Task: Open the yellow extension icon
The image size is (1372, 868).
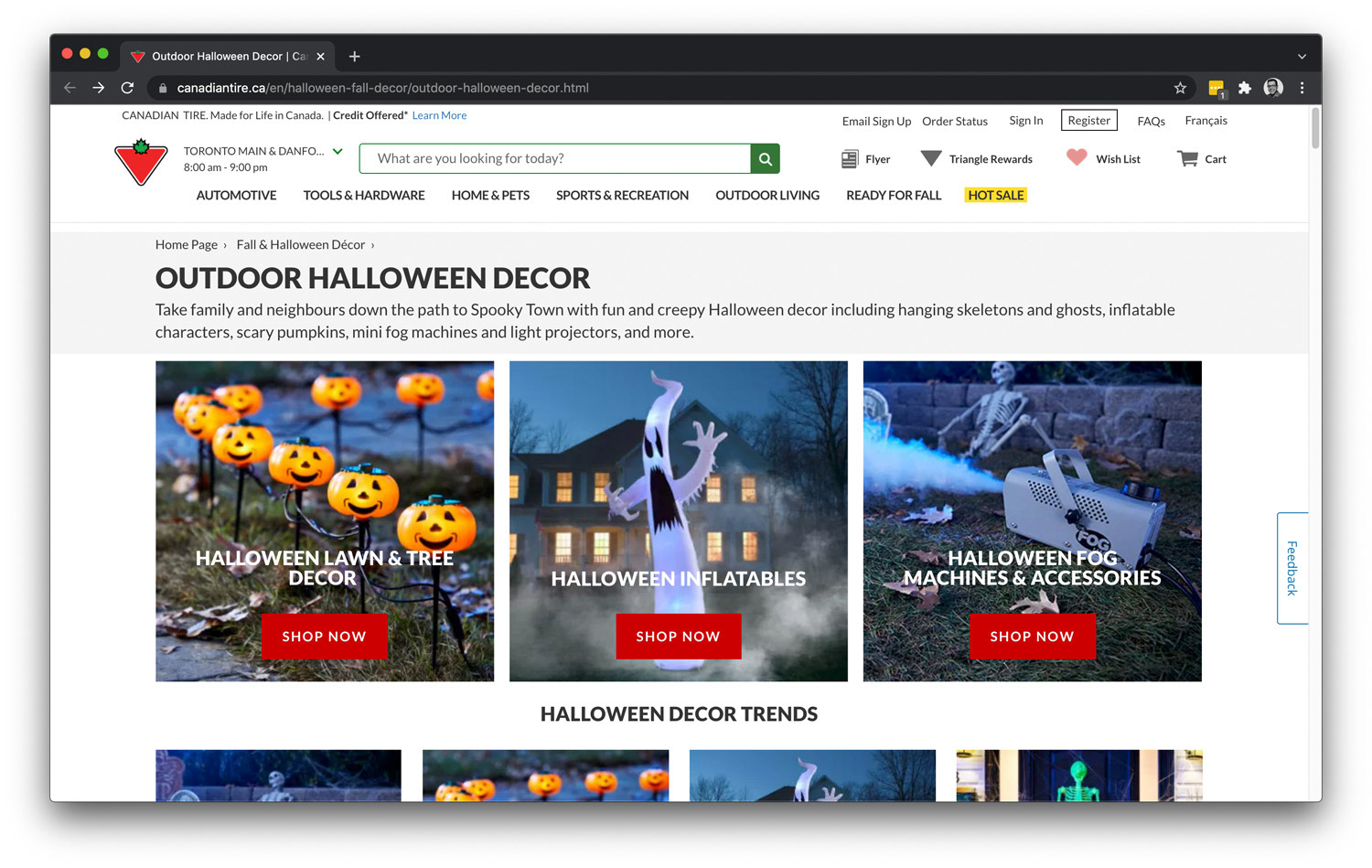Action: 1217,88
